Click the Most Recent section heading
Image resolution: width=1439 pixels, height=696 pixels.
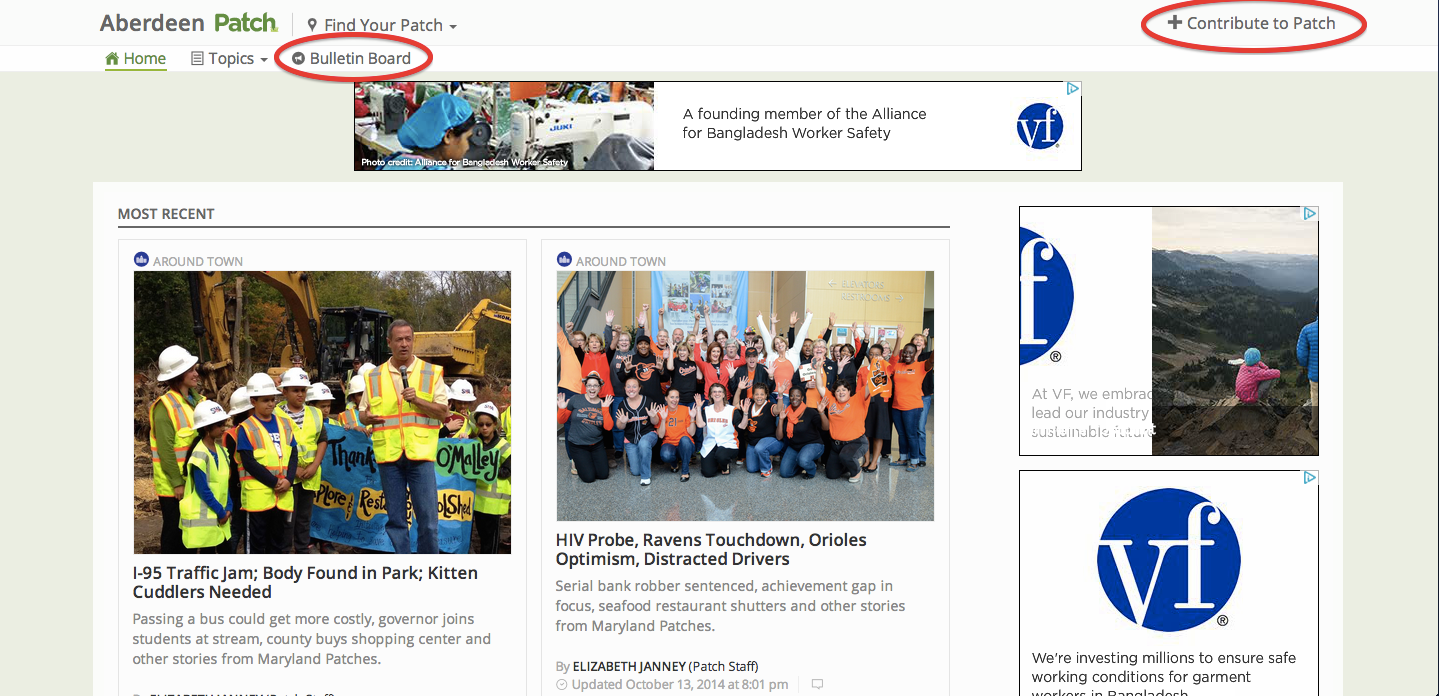pyautogui.click(x=166, y=214)
